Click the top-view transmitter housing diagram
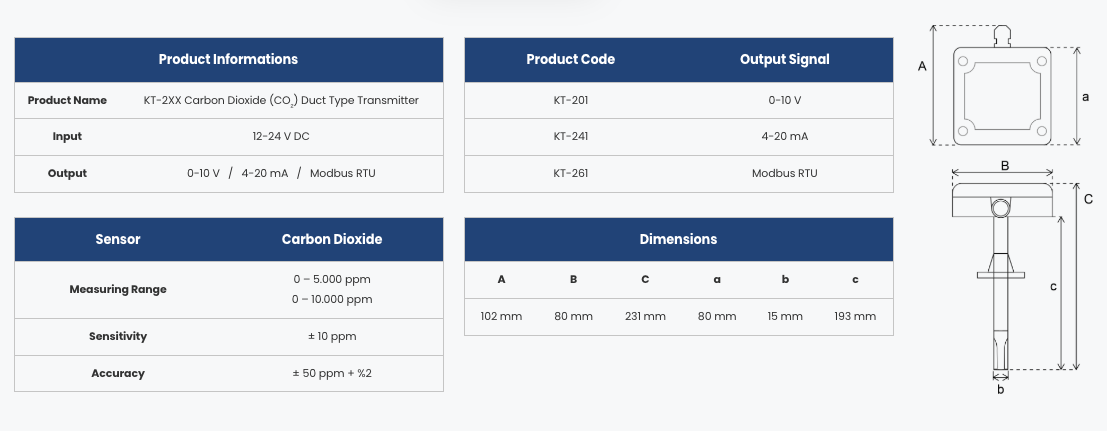Viewport: 1107px width, 431px height. [1001, 95]
